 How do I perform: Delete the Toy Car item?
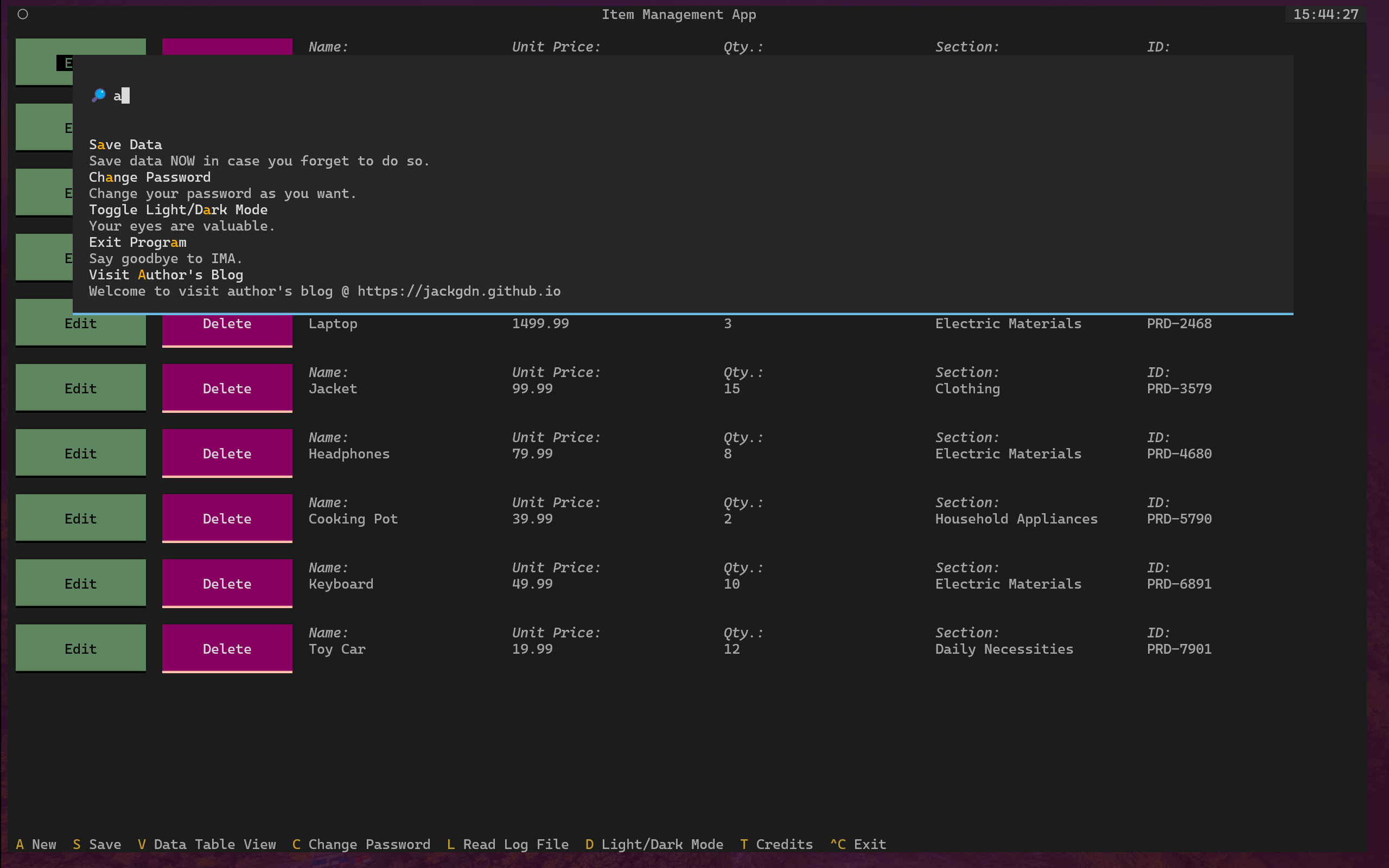227,649
